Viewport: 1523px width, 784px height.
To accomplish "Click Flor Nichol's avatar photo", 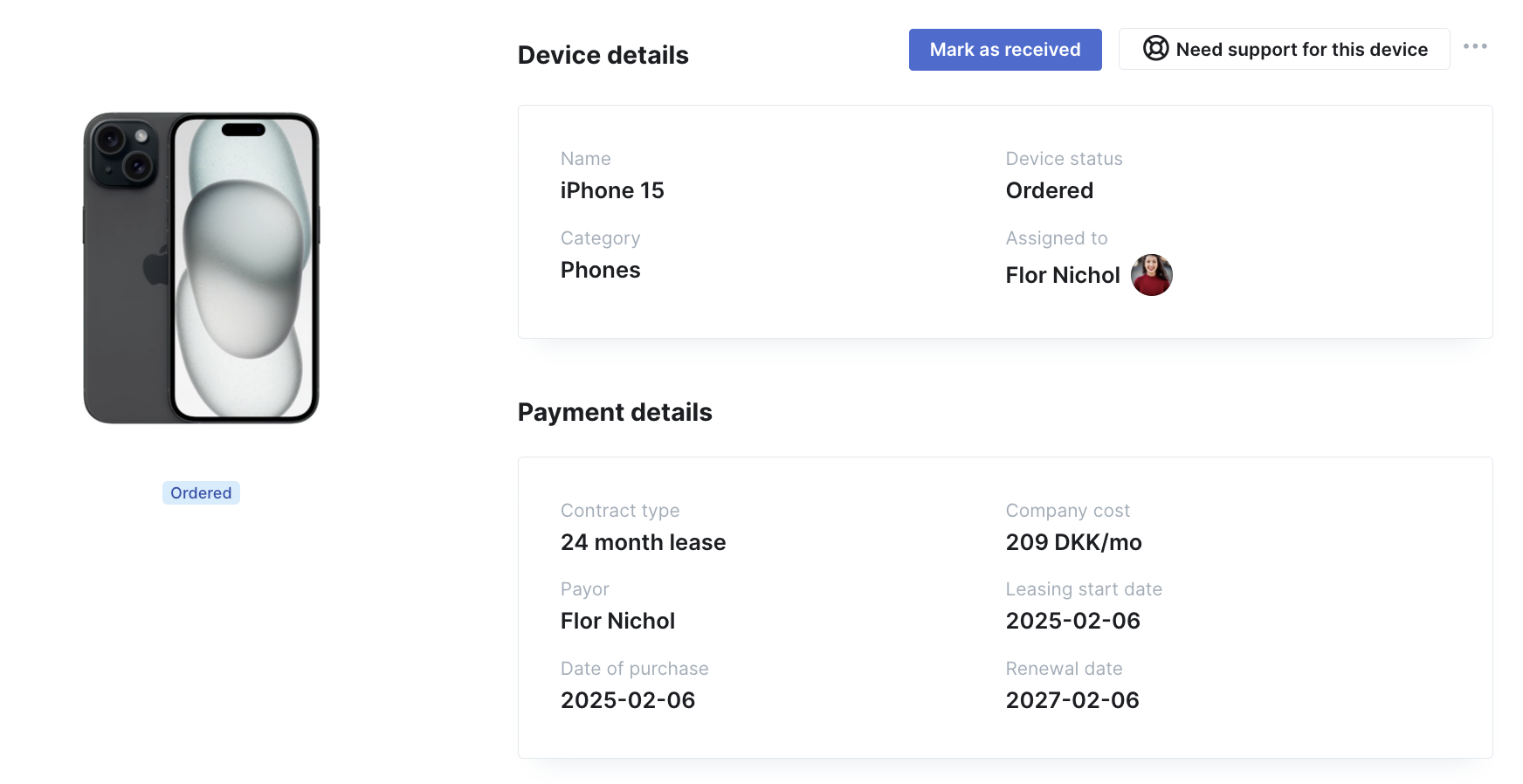I will click(1152, 275).
